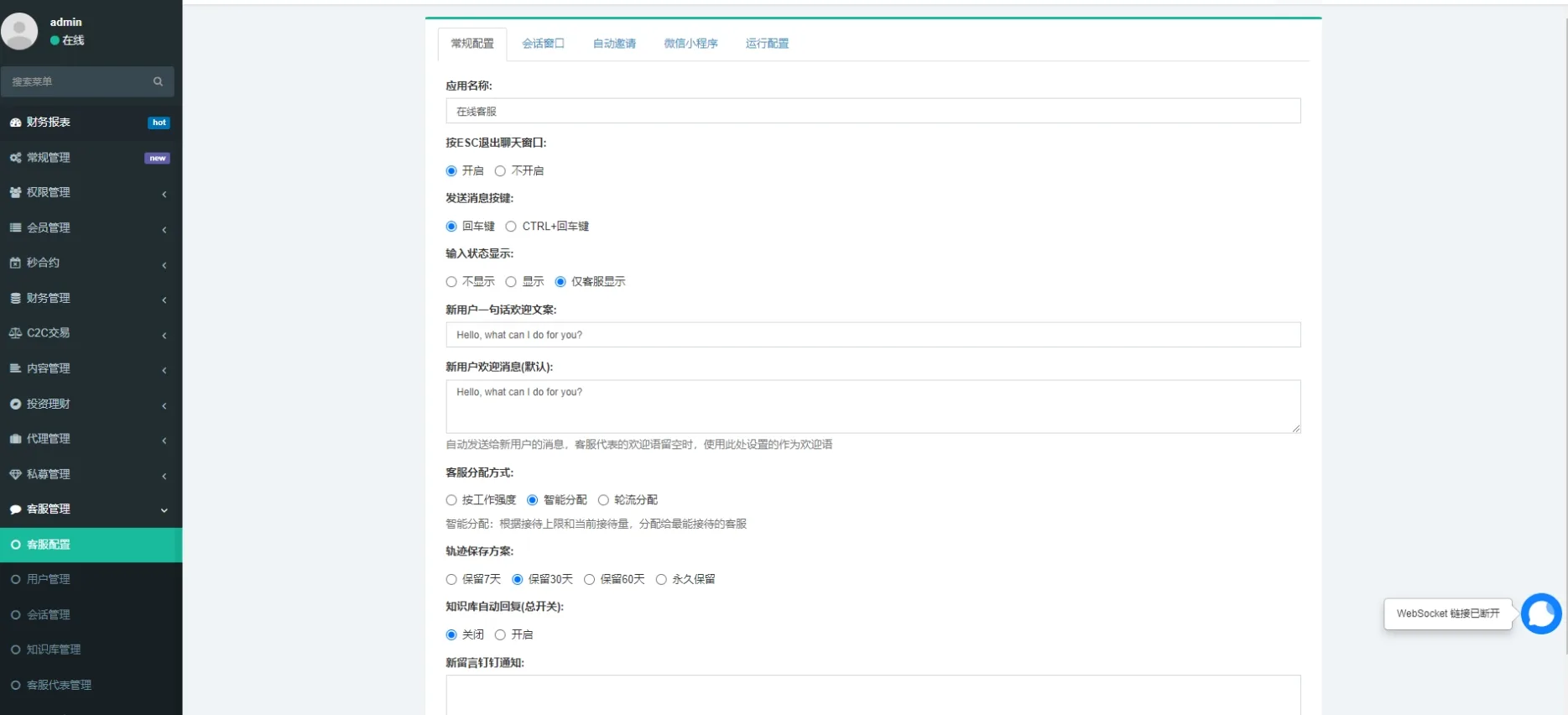The width and height of the screenshot is (1568, 715).
Task: Click the 私募管理 diamond icon
Action: click(15, 474)
